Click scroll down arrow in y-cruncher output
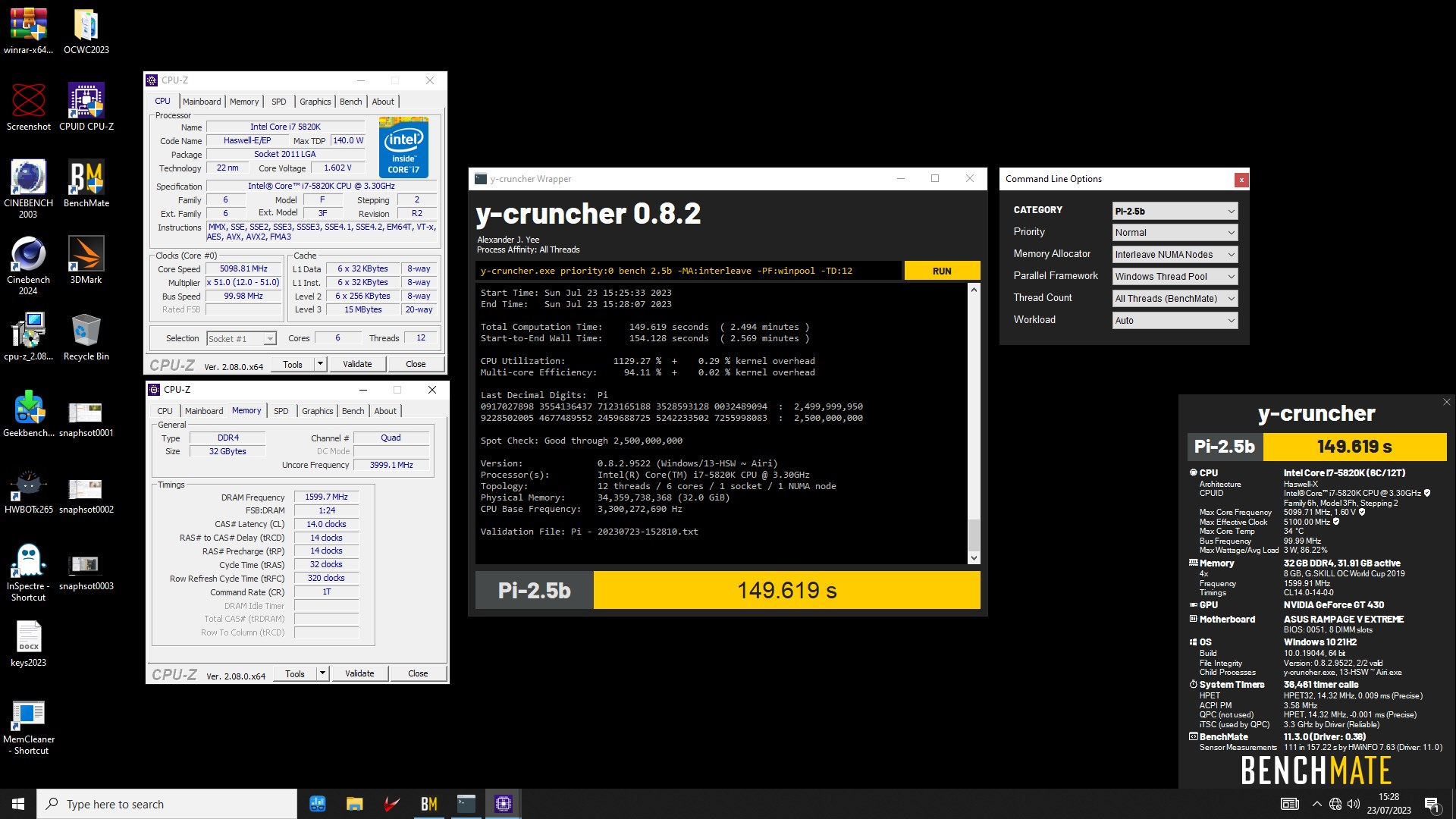 [974, 558]
